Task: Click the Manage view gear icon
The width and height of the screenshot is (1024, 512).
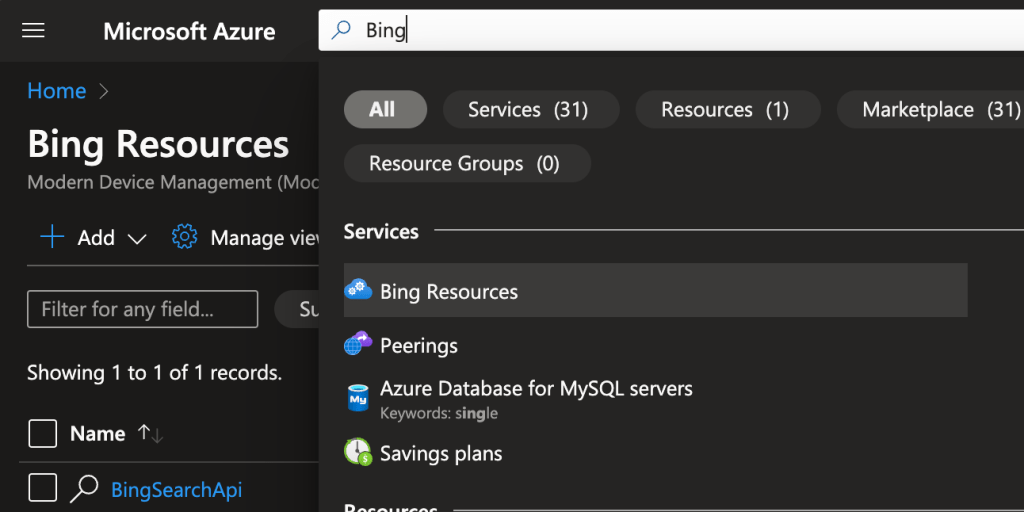Action: (x=184, y=237)
